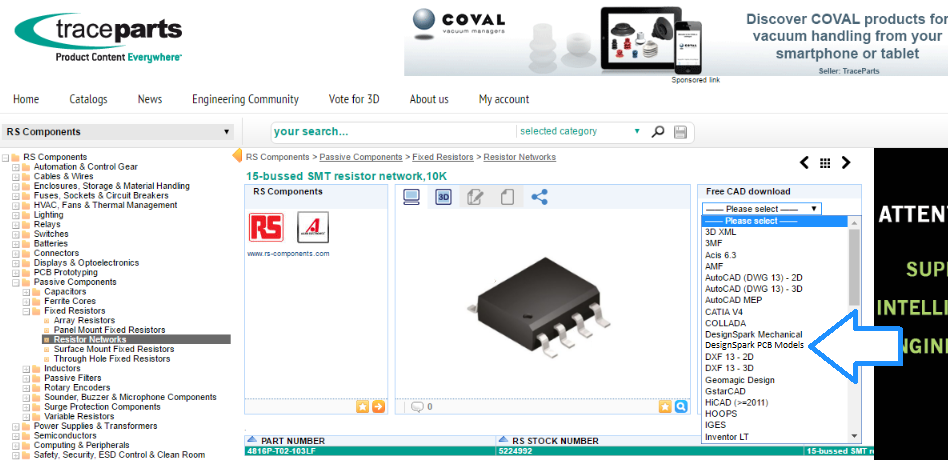Select Geomagic Design format option
The height and width of the screenshot is (474, 948).
tap(739, 380)
